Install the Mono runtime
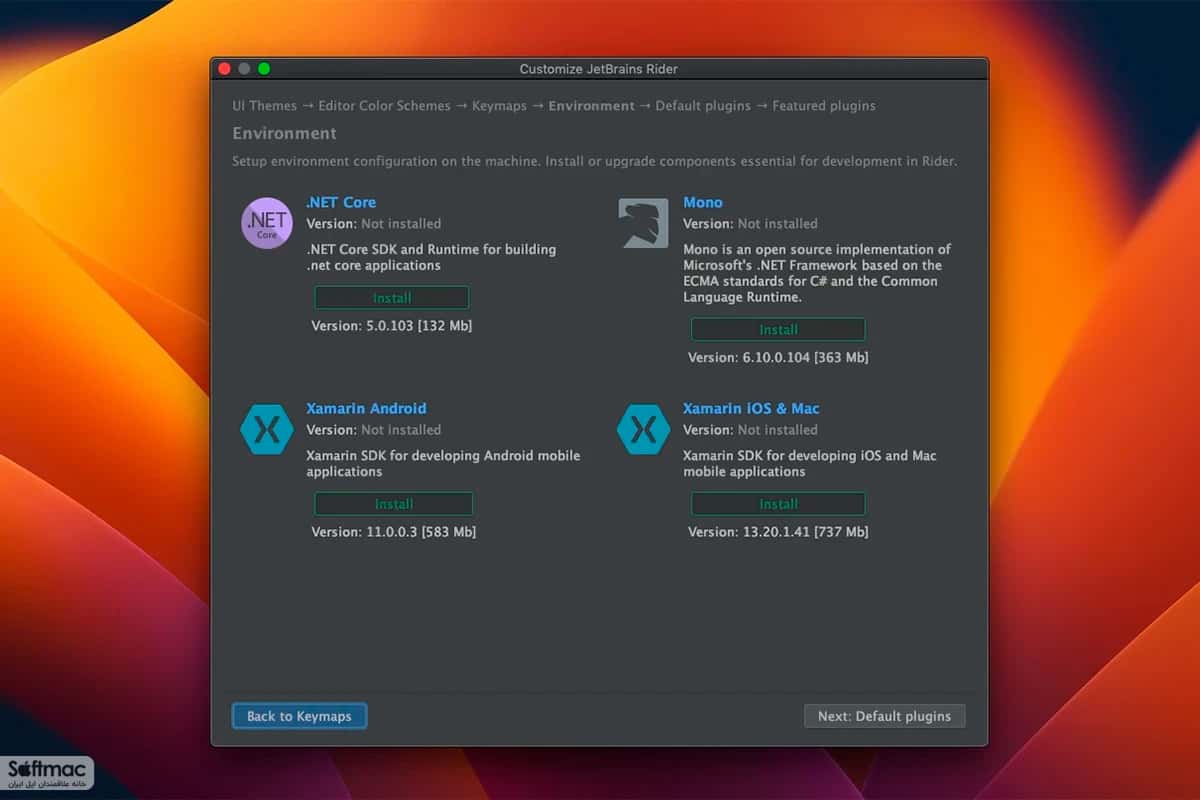The height and width of the screenshot is (800, 1200). [778, 330]
